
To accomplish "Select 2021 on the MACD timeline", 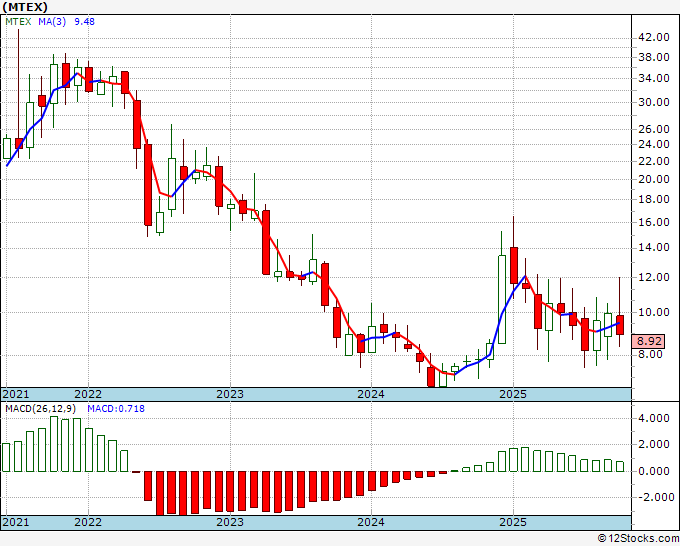I will [x=16, y=522].
